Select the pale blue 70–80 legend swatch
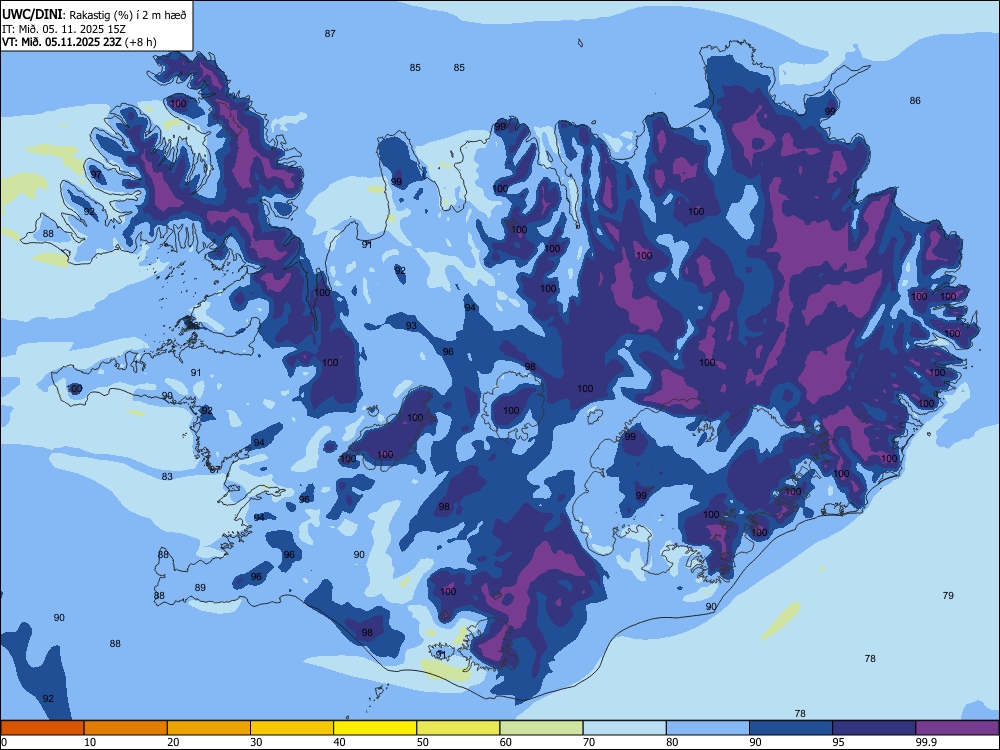Viewport: 1000px width, 750px height. click(625, 728)
